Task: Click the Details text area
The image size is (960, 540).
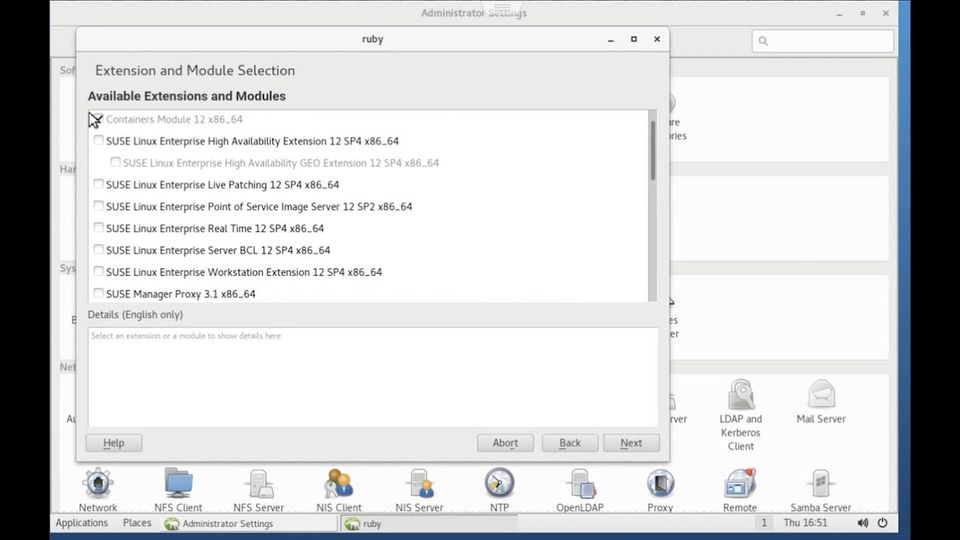Action: tap(373, 377)
